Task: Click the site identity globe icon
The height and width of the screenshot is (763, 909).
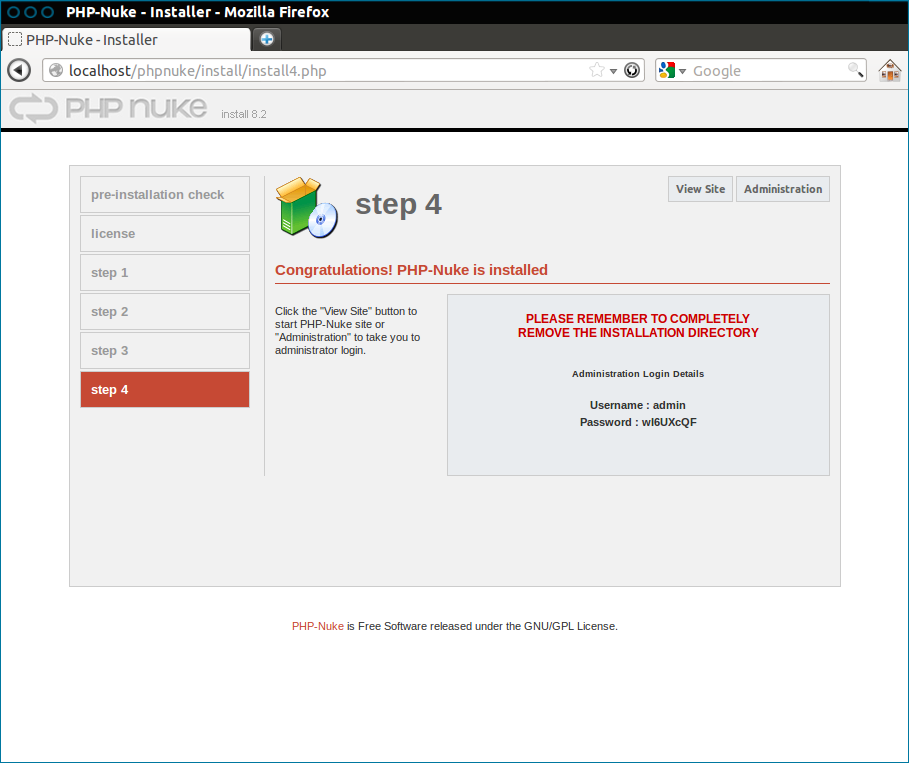Action: point(56,70)
